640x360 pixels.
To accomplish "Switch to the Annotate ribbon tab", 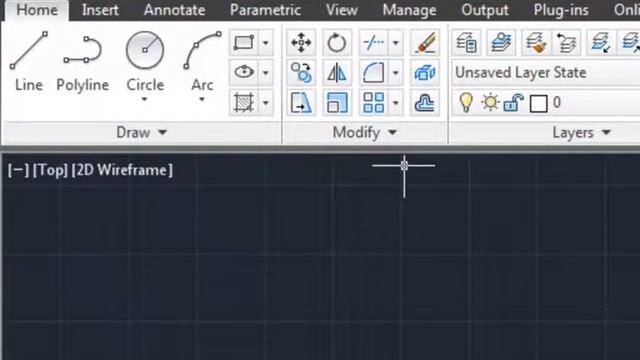I will tap(174, 10).
